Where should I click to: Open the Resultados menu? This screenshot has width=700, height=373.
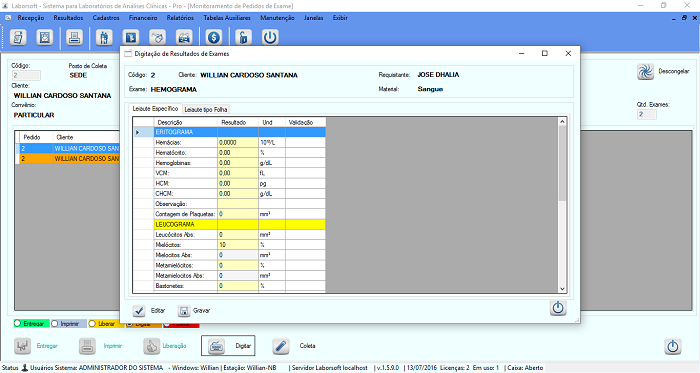(68, 18)
